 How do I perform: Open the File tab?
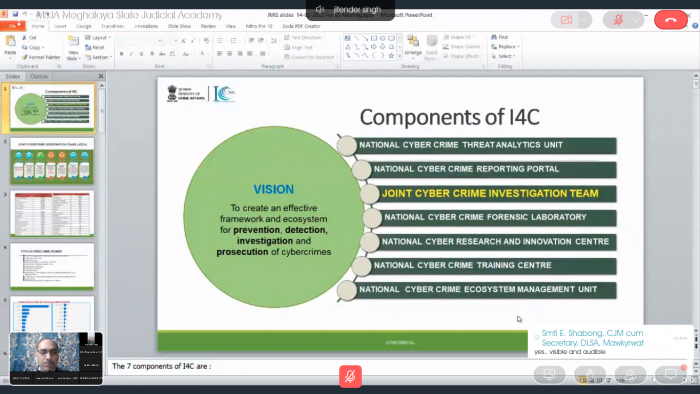(12, 26)
